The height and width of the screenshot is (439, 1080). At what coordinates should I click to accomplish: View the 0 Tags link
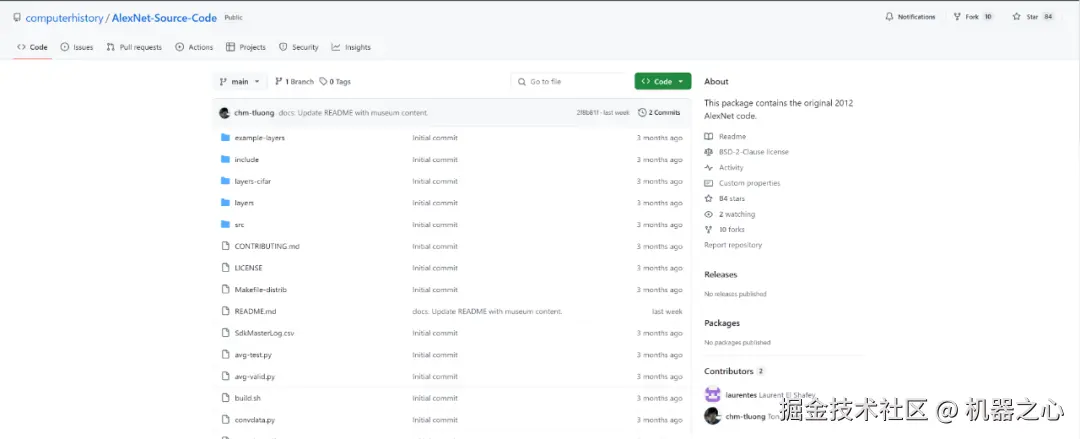pos(335,81)
